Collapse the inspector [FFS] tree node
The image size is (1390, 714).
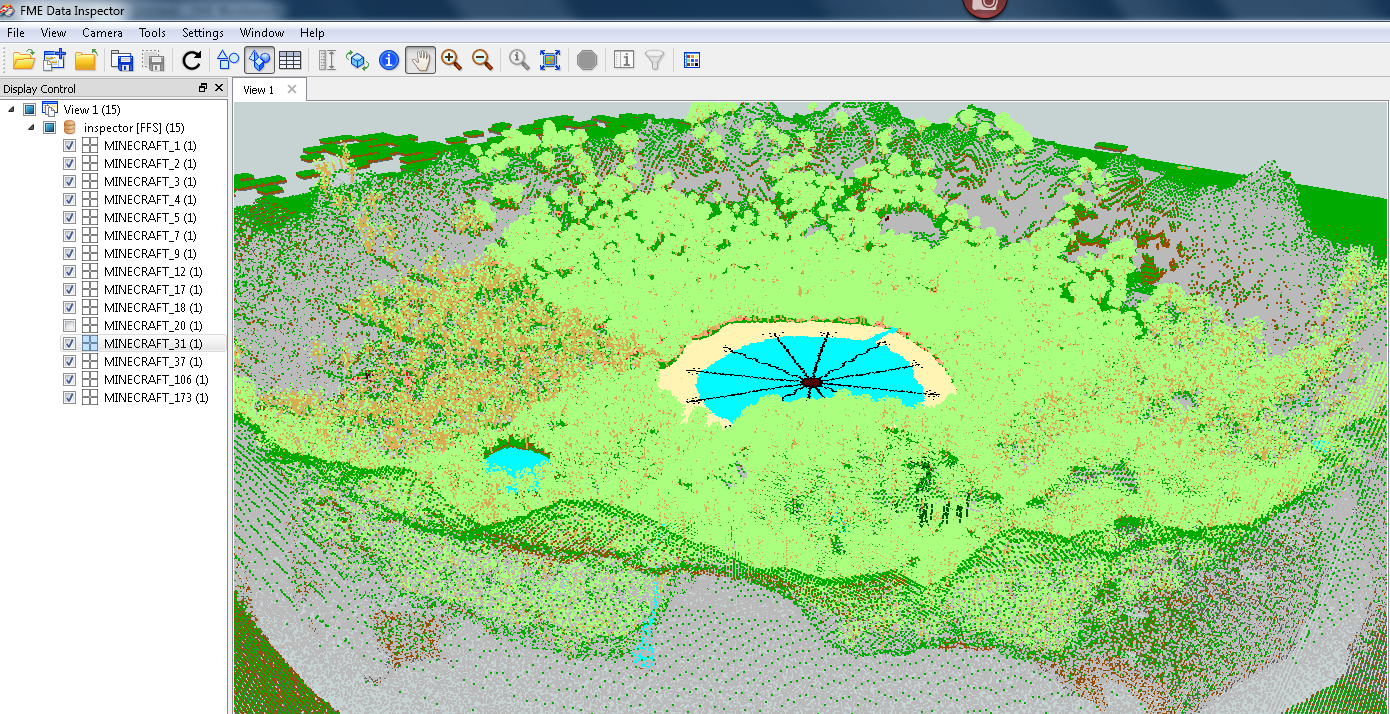[x=30, y=127]
